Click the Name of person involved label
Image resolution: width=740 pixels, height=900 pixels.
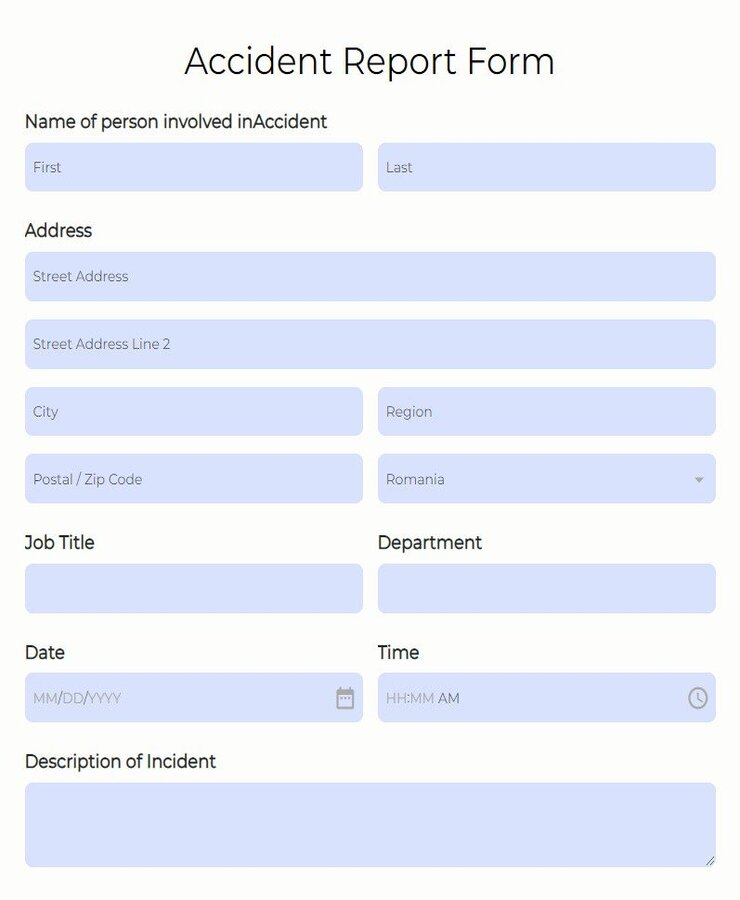click(175, 122)
